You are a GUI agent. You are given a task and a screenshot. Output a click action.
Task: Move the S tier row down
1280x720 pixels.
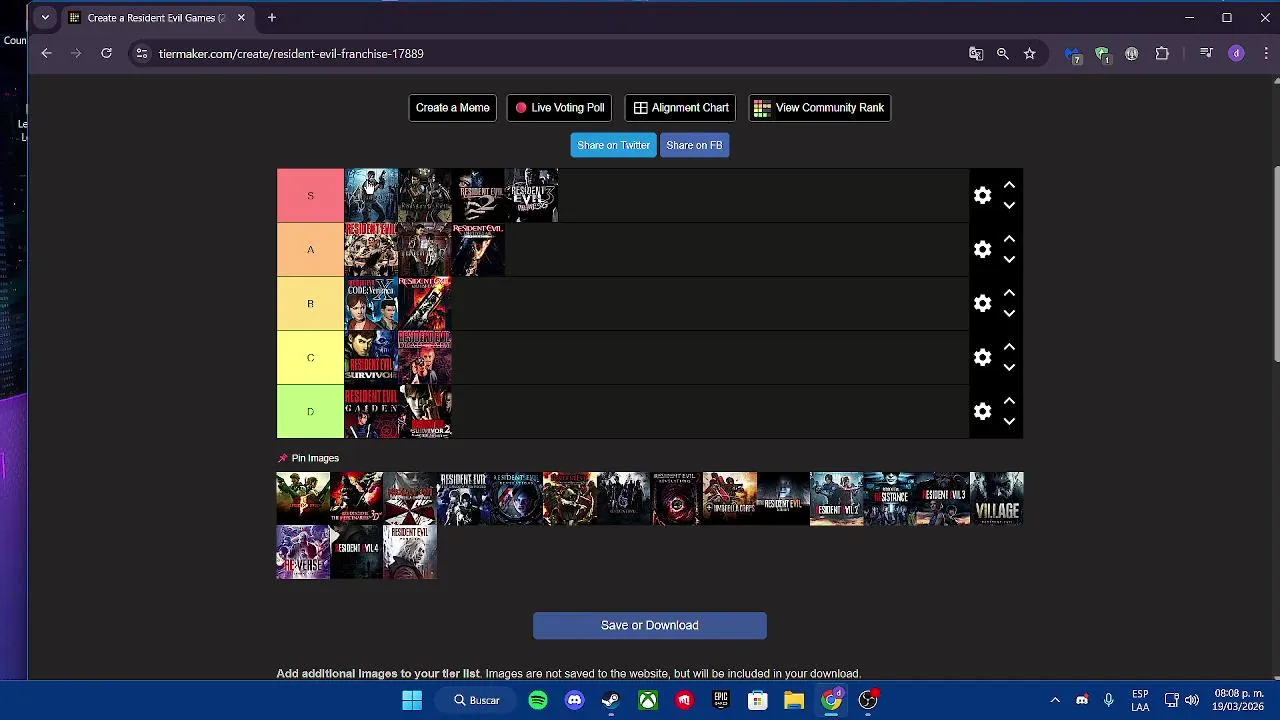pyautogui.click(x=1009, y=205)
